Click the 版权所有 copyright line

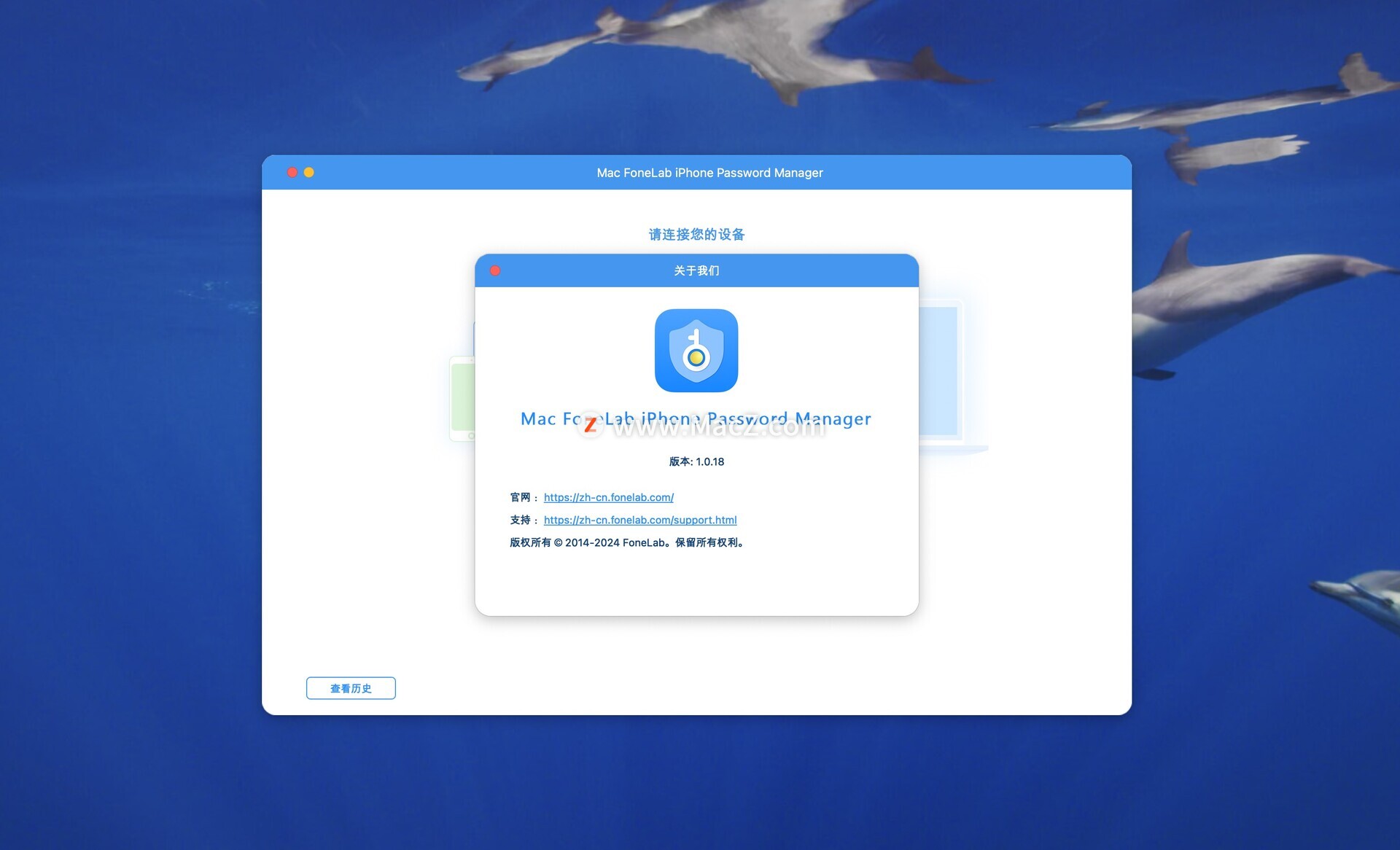click(626, 542)
